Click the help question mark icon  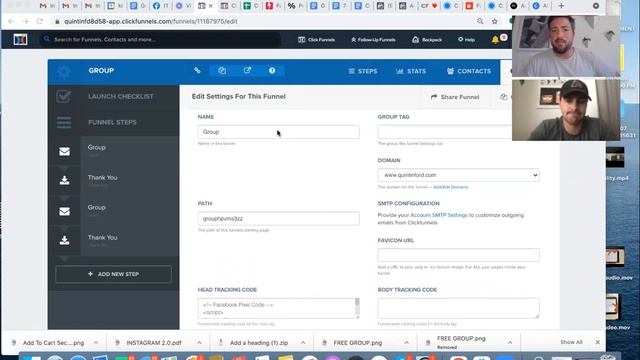pos(272,71)
